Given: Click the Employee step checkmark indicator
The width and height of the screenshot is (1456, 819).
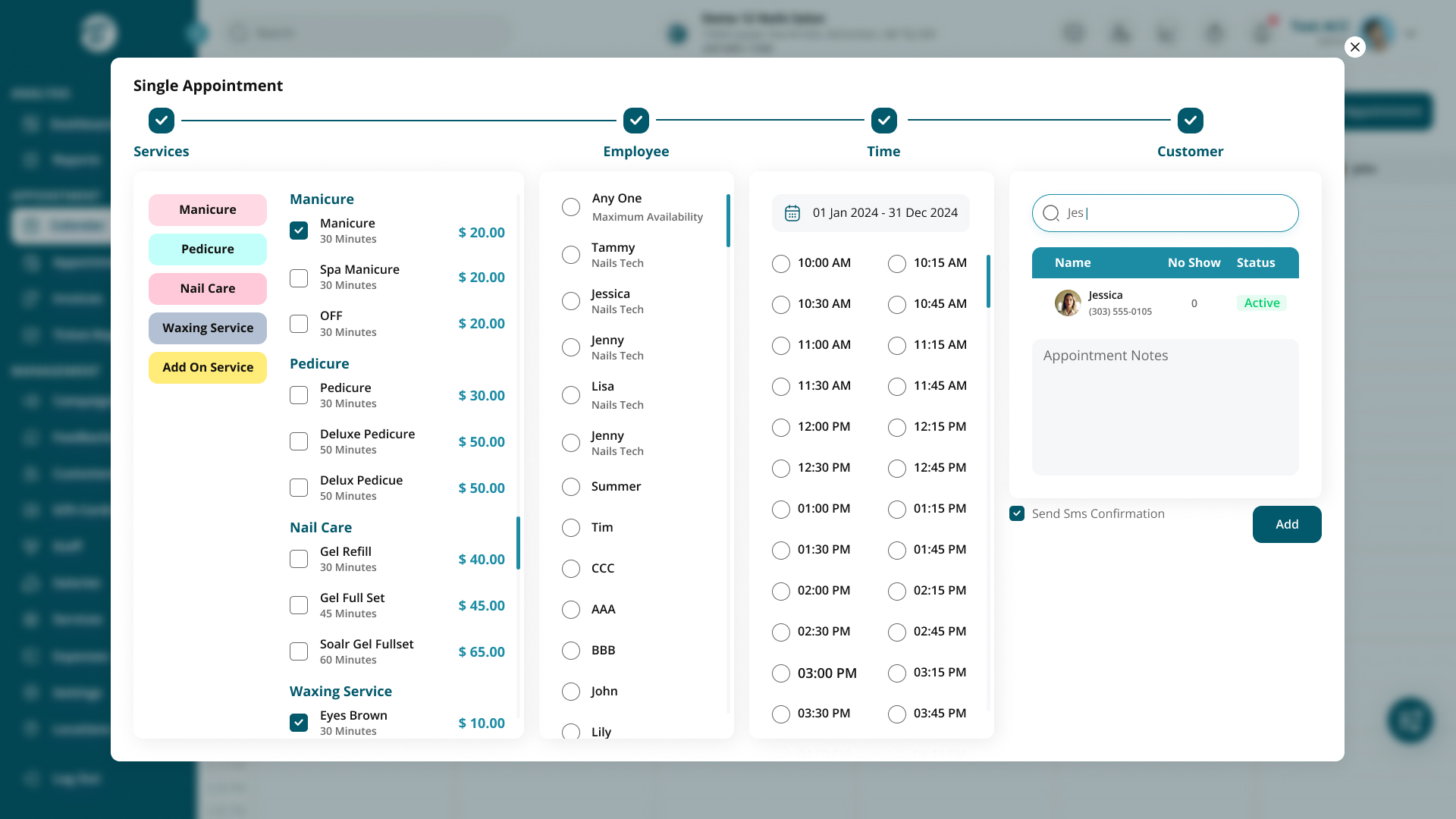Looking at the screenshot, I should (636, 120).
